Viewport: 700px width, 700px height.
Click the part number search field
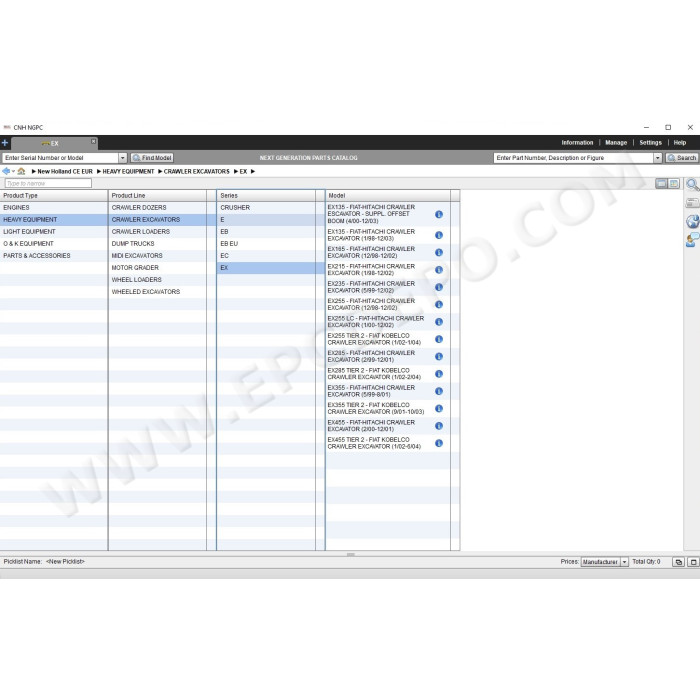coord(573,158)
